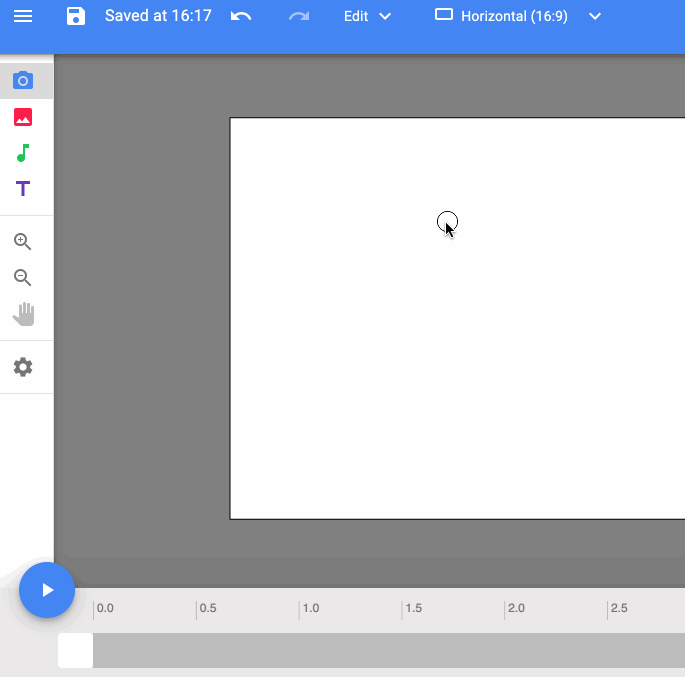Redo the undone action
This screenshot has height=677, width=685.
pyautogui.click(x=299, y=17)
